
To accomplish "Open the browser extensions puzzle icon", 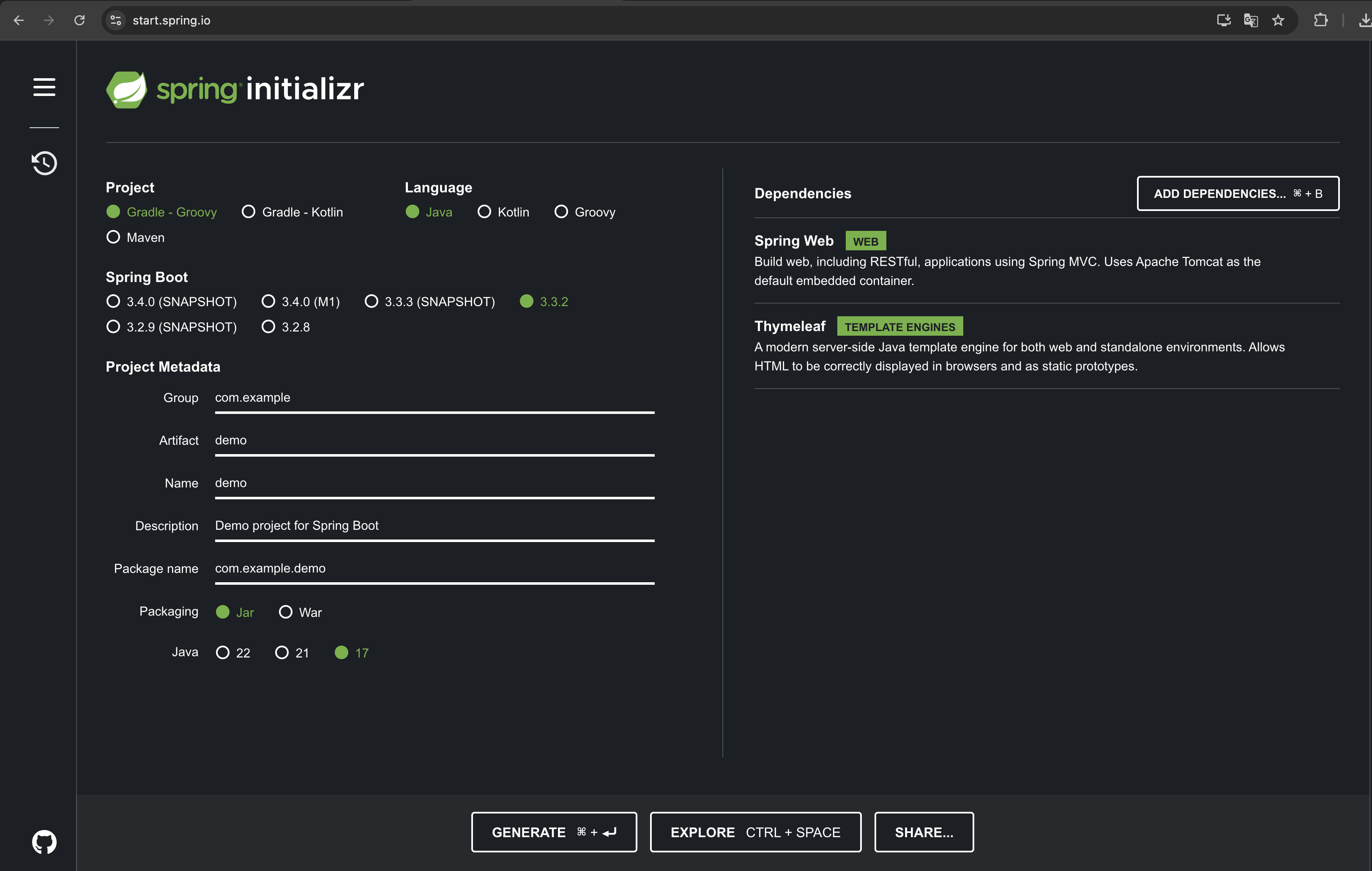I will [x=1321, y=21].
